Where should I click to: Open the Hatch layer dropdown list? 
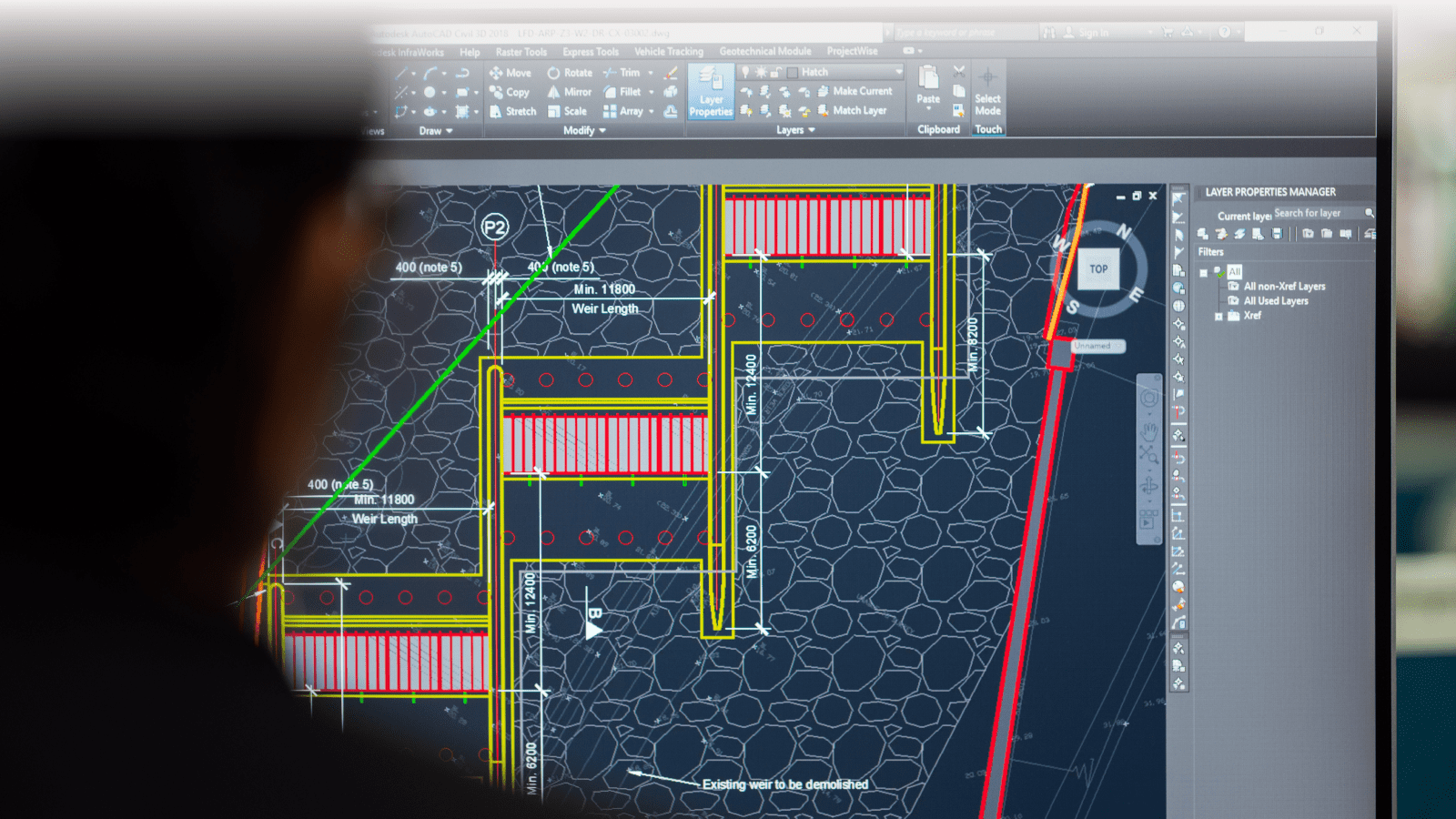tap(898, 72)
